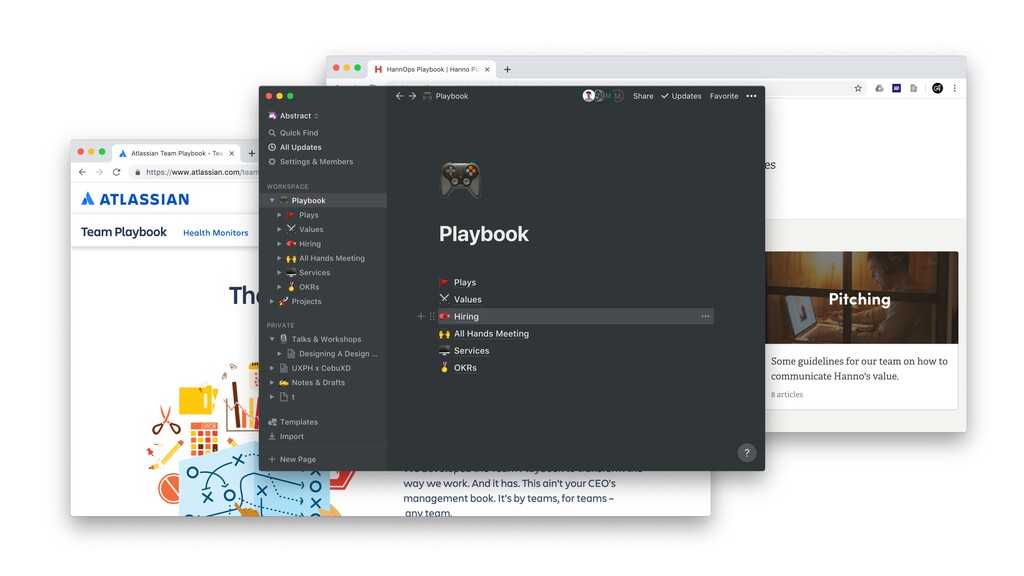Viewport: 1024px width, 576px height.
Task: Expand the Values sidebar item
Action: 280,229
